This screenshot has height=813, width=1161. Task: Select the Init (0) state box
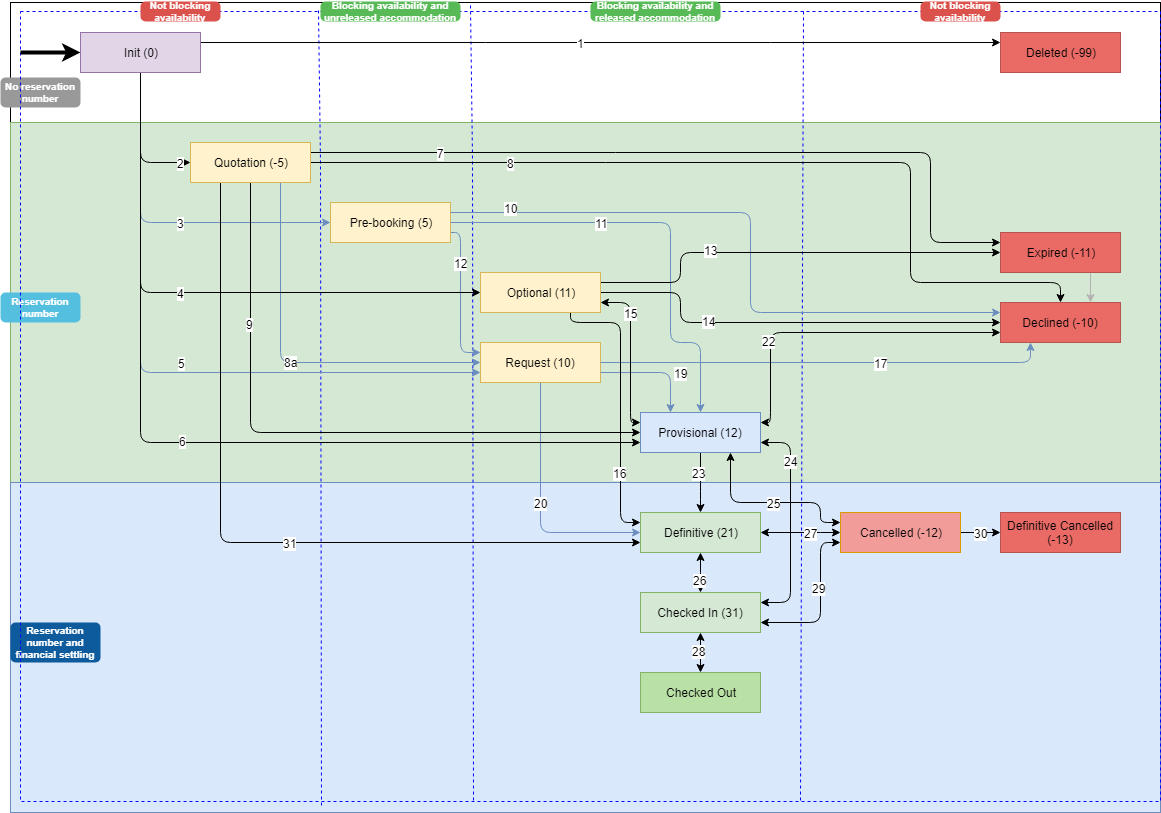click(x=140, y=52)
